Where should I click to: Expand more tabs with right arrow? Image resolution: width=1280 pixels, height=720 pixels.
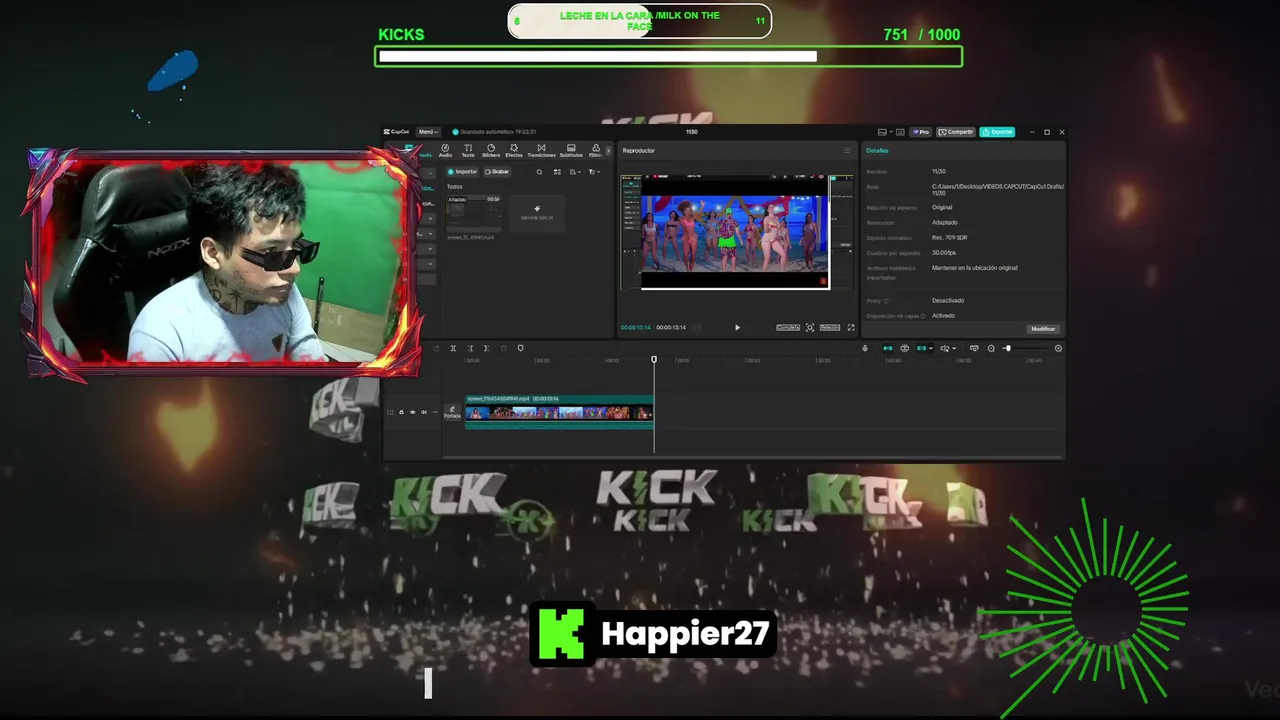tap(608, 151)
